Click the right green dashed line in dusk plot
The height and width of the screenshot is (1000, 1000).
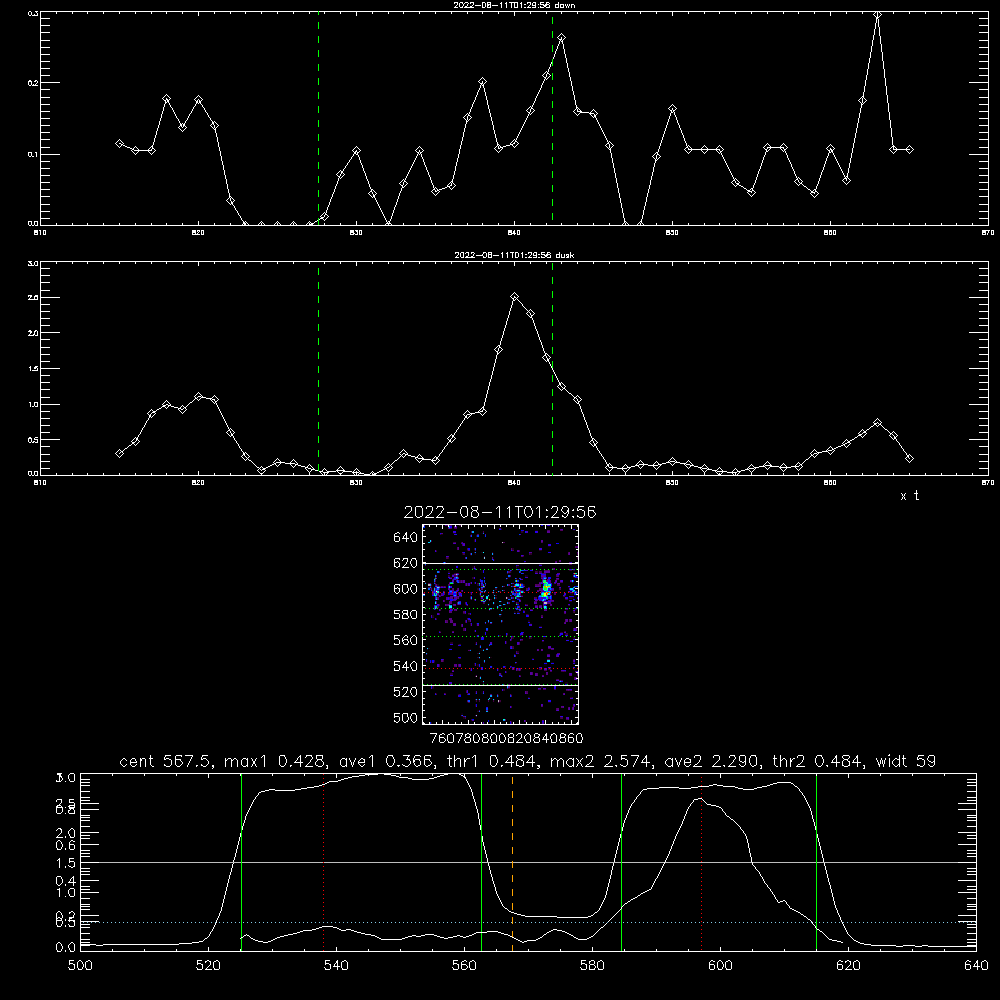[x=552, y=368]
